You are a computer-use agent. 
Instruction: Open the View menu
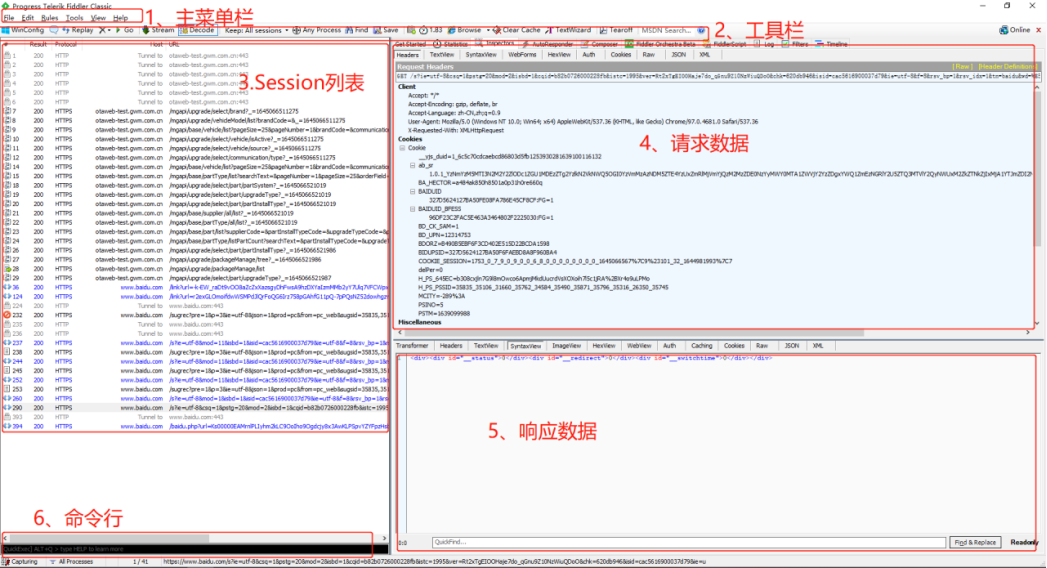click(98, 18)
